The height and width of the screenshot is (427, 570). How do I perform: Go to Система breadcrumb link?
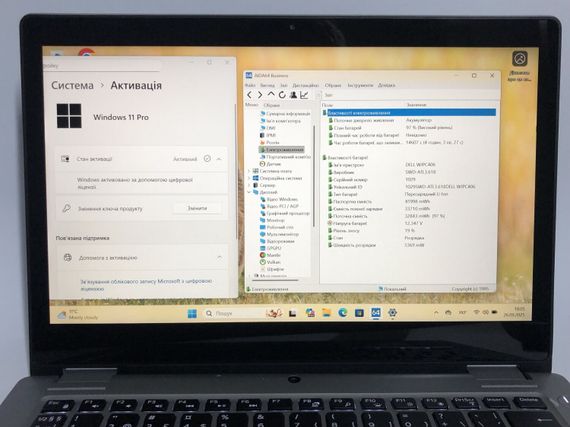(x=72, y=85)
